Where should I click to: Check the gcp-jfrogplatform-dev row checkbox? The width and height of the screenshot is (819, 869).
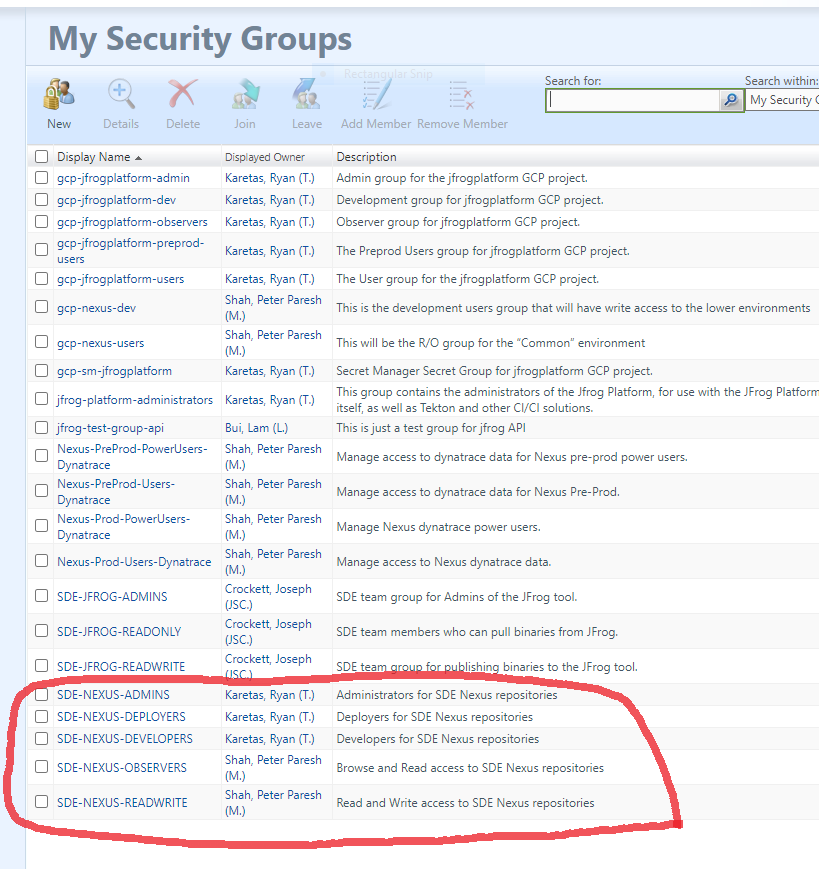click(42, 200)
